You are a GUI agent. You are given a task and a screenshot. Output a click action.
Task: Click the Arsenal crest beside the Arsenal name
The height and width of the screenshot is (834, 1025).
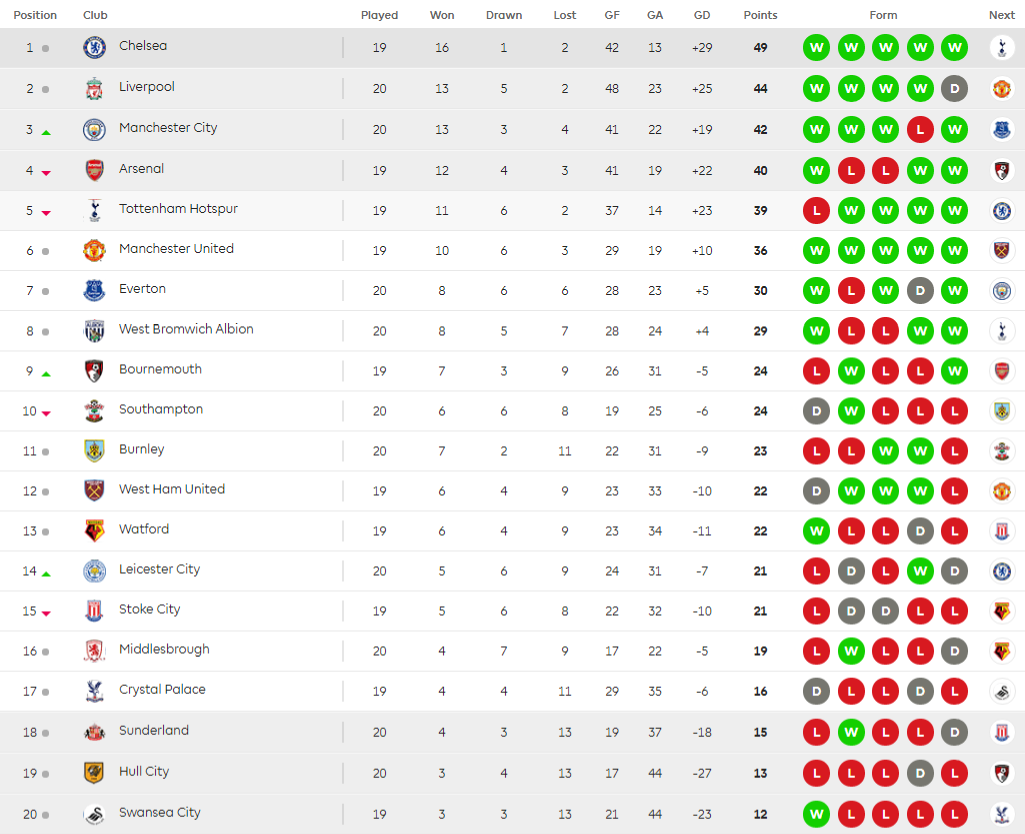(94, 170)
